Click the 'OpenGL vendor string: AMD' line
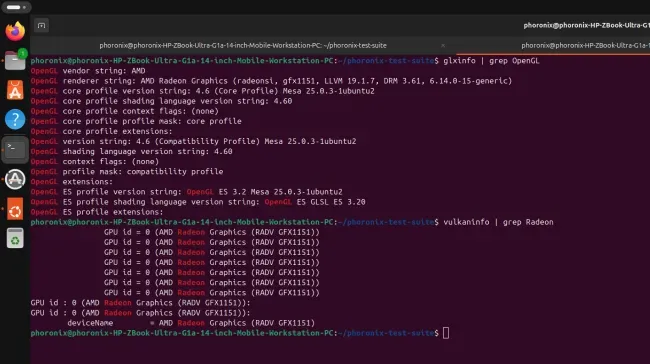Viewport: 650px width, 364px height. (88, 71)
